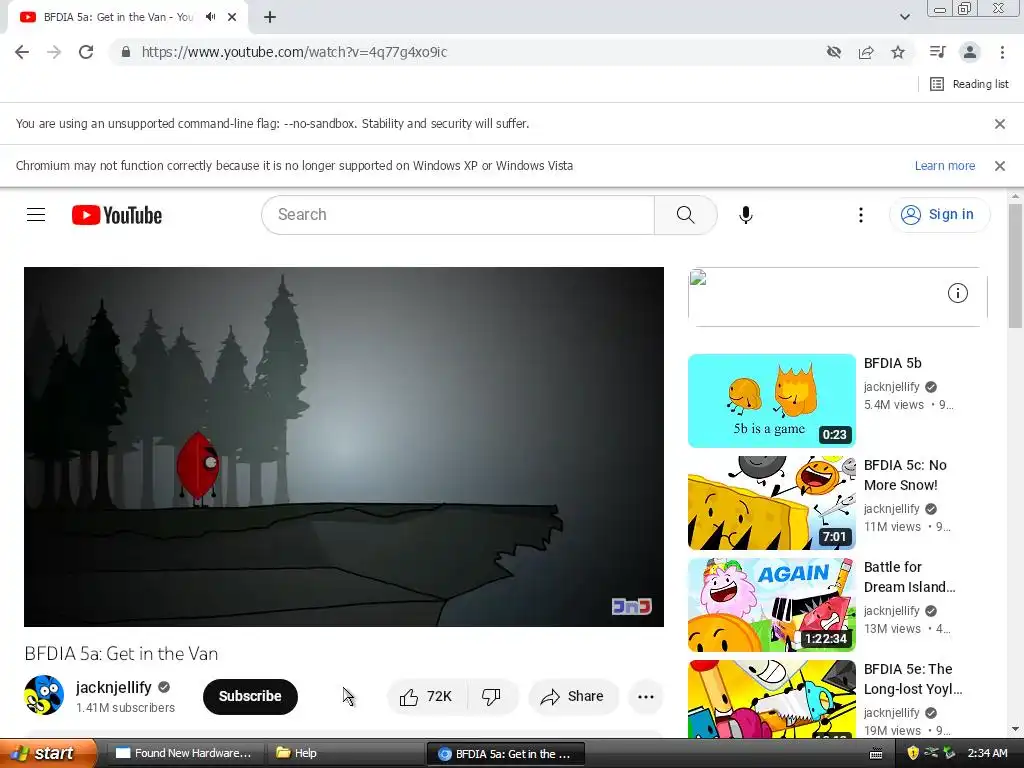Reload the page with the refresh icon
Image resolution: width=1024 pixels, height=768 pixels.
pos(86,52)
